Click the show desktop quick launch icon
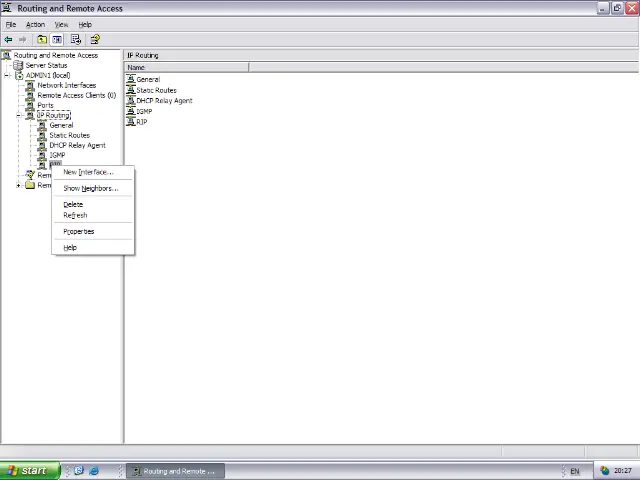 tap(79, 471)
